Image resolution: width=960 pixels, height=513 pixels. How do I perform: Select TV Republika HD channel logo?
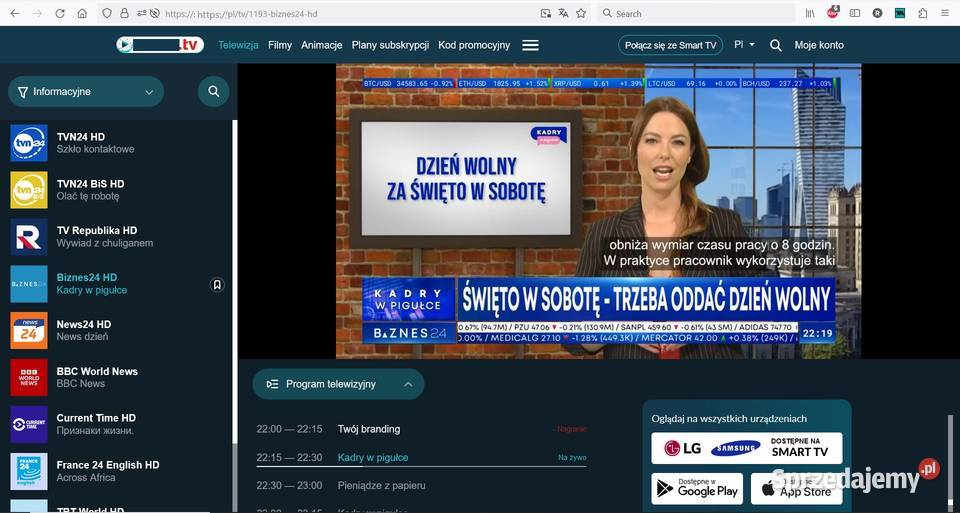(29, 237)
